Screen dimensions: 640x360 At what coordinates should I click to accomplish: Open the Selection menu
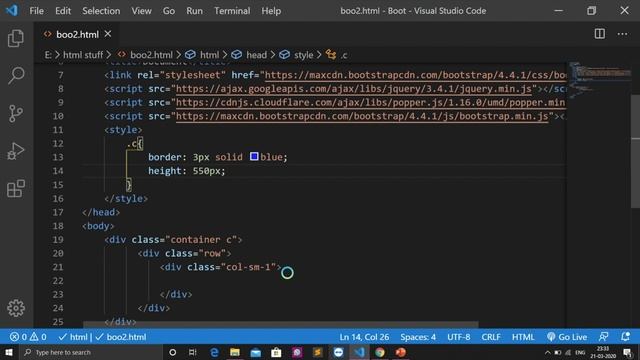tap(101, 11)
